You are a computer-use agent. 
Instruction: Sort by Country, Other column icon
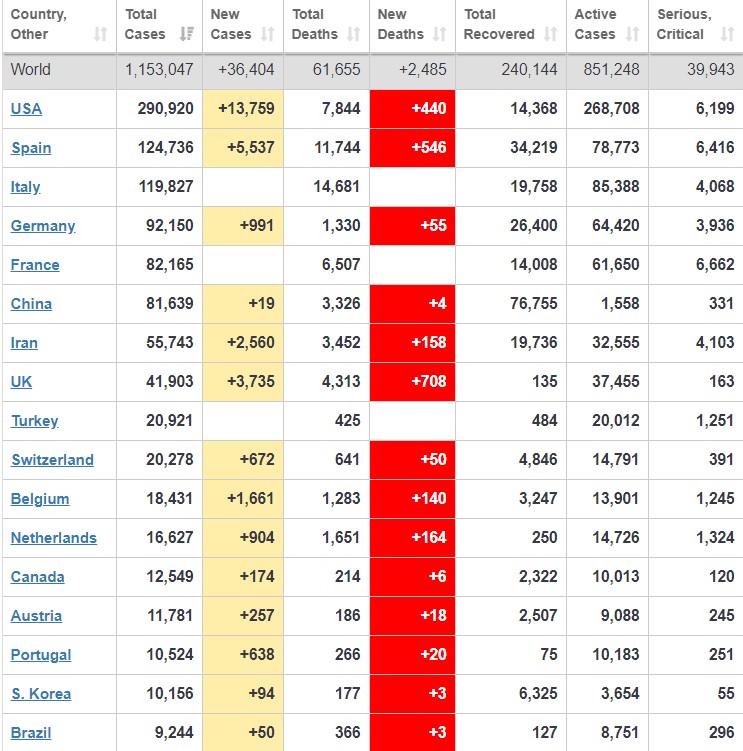pyautogui.click(x=100, y=34)
